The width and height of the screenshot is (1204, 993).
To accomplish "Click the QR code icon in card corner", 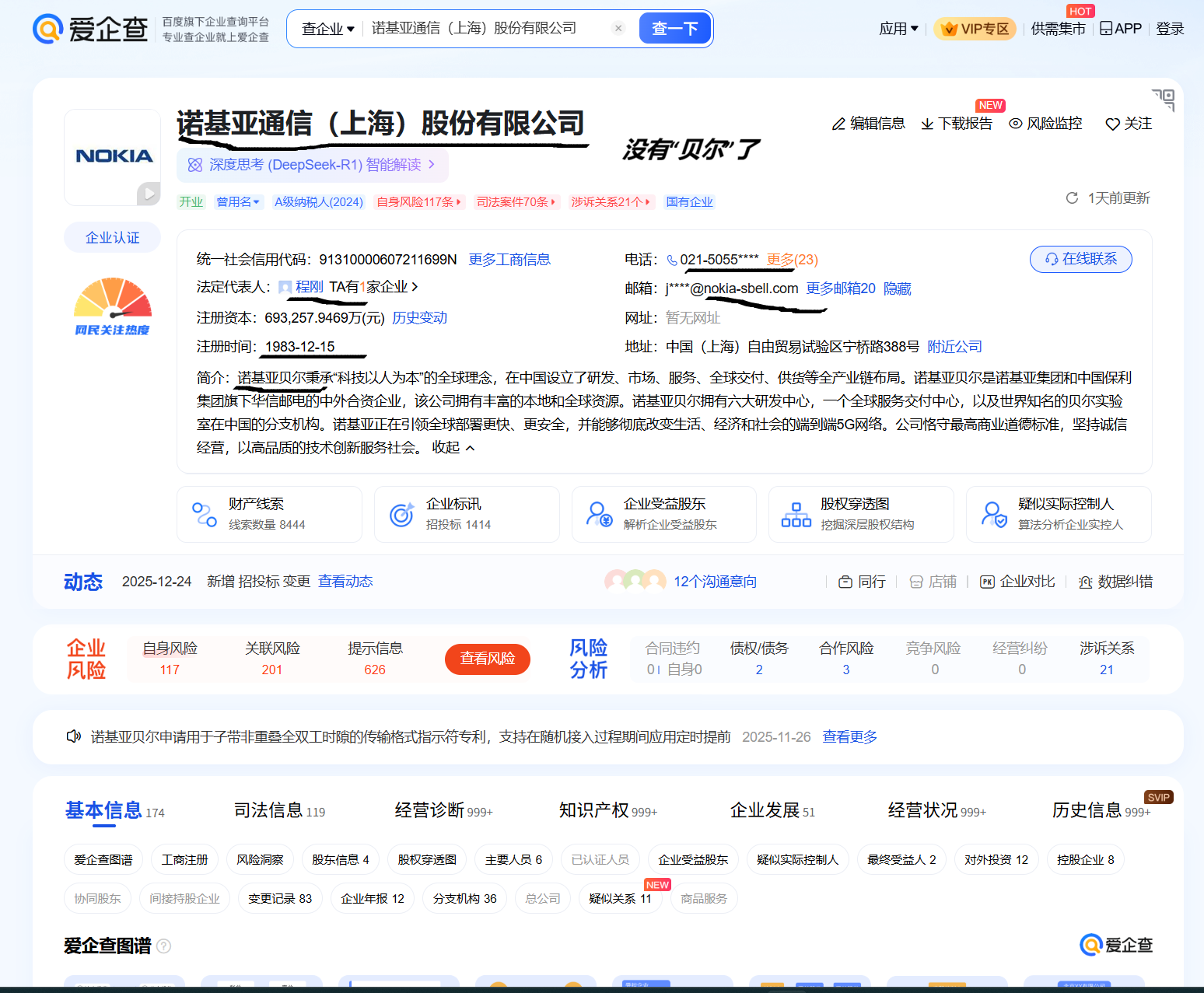I will [x=1164, y=99].
